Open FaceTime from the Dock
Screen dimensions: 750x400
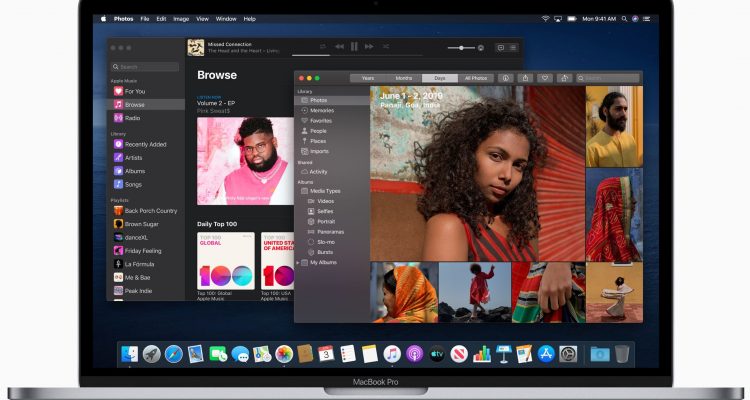(218, 354)
